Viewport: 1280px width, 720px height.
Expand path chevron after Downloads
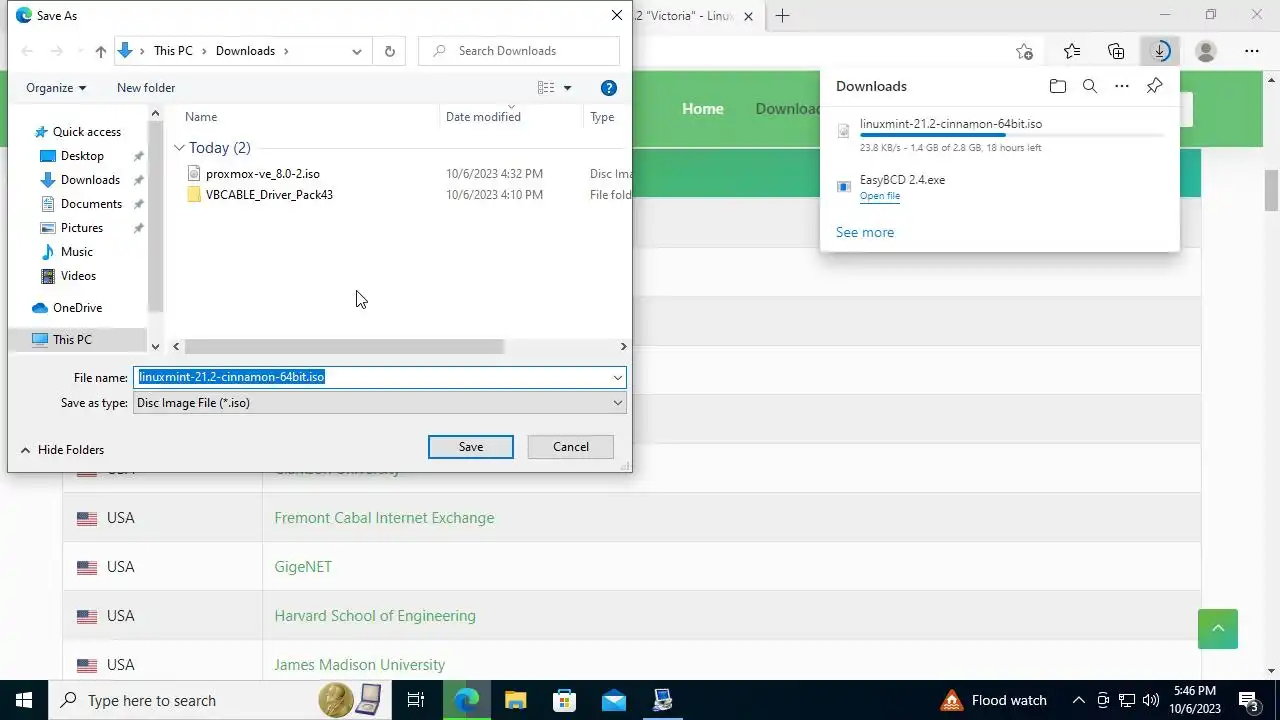286,51
